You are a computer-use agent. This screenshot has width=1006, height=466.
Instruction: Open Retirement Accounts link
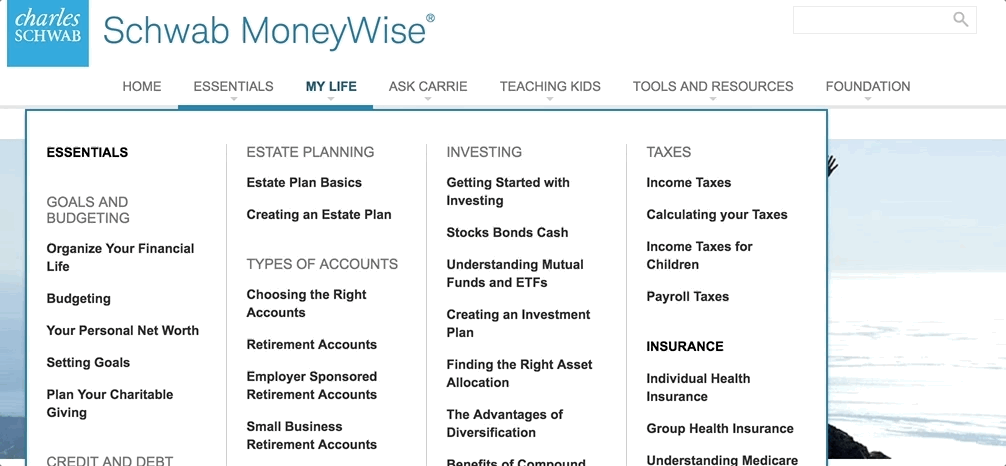click(311, 345)
